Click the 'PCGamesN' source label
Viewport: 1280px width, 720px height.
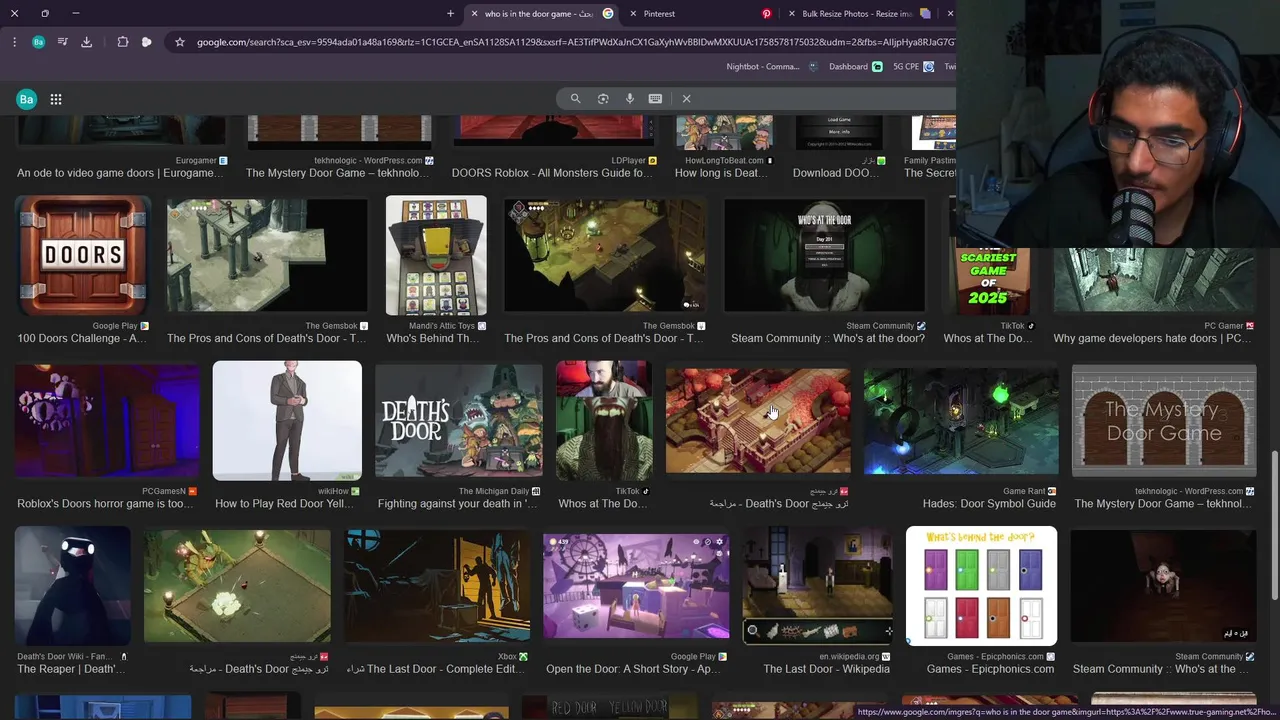click(x=164, y=491)
